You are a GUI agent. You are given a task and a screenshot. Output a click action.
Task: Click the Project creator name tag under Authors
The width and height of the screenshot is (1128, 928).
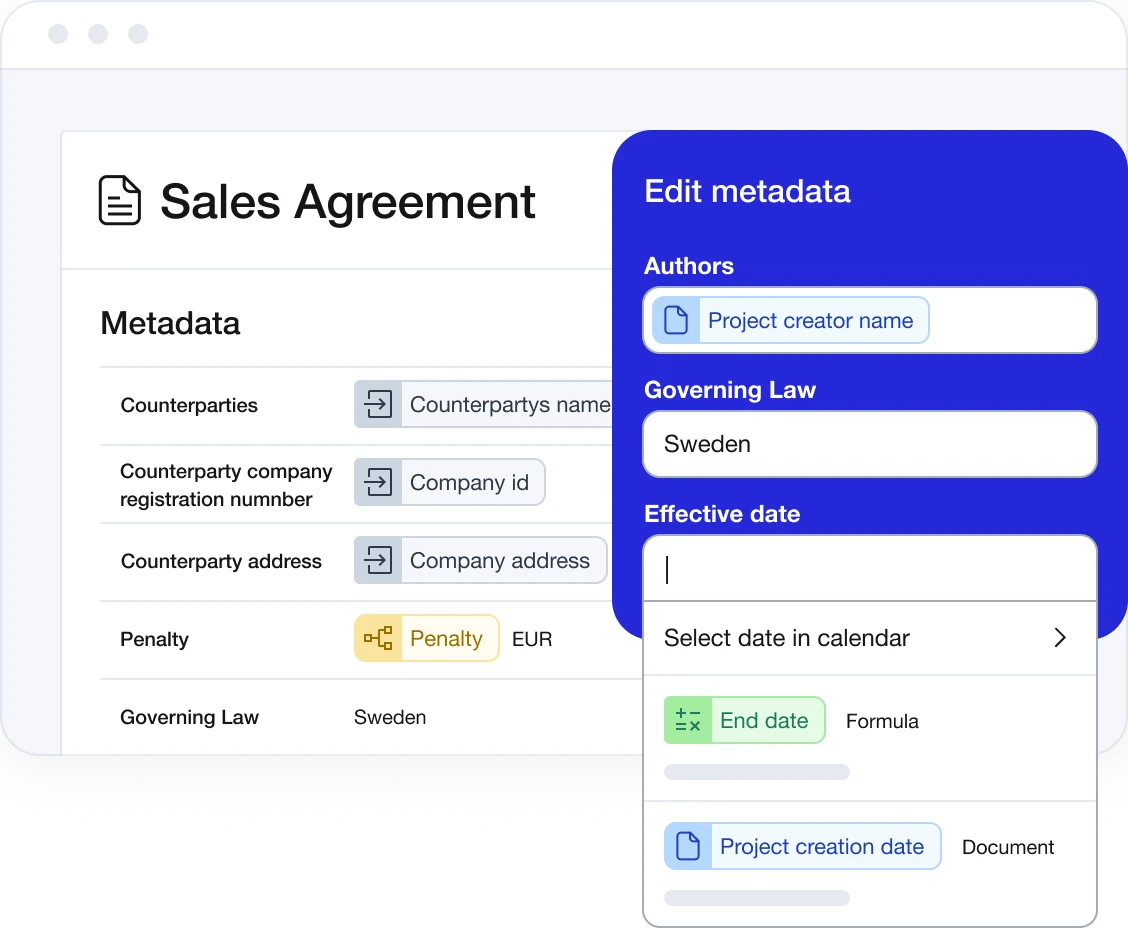point(811,319)
